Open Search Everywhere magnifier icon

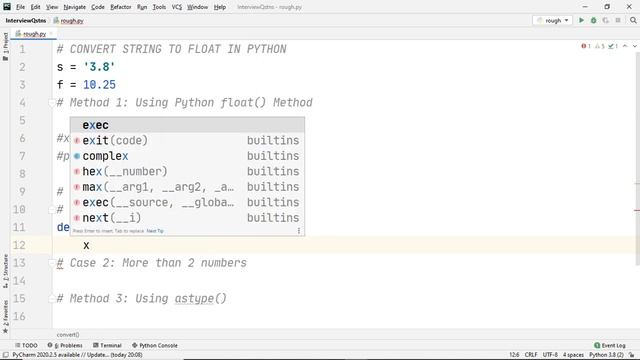click(633, 20)
